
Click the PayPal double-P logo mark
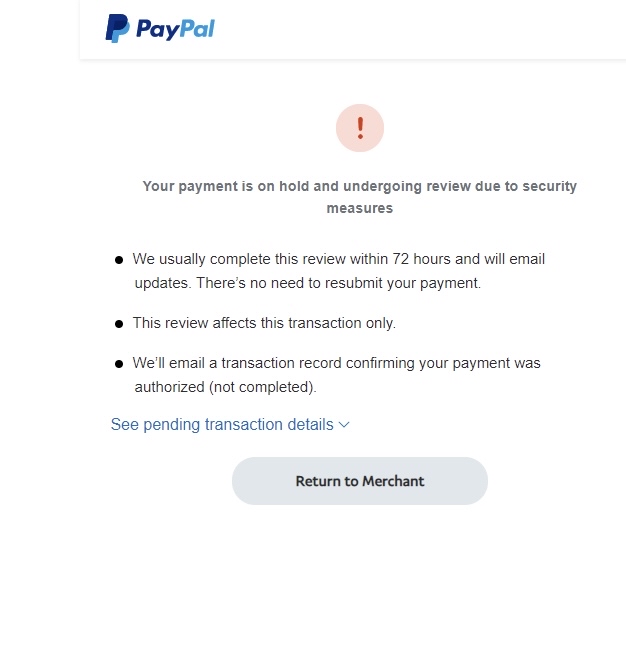(117, 28)
